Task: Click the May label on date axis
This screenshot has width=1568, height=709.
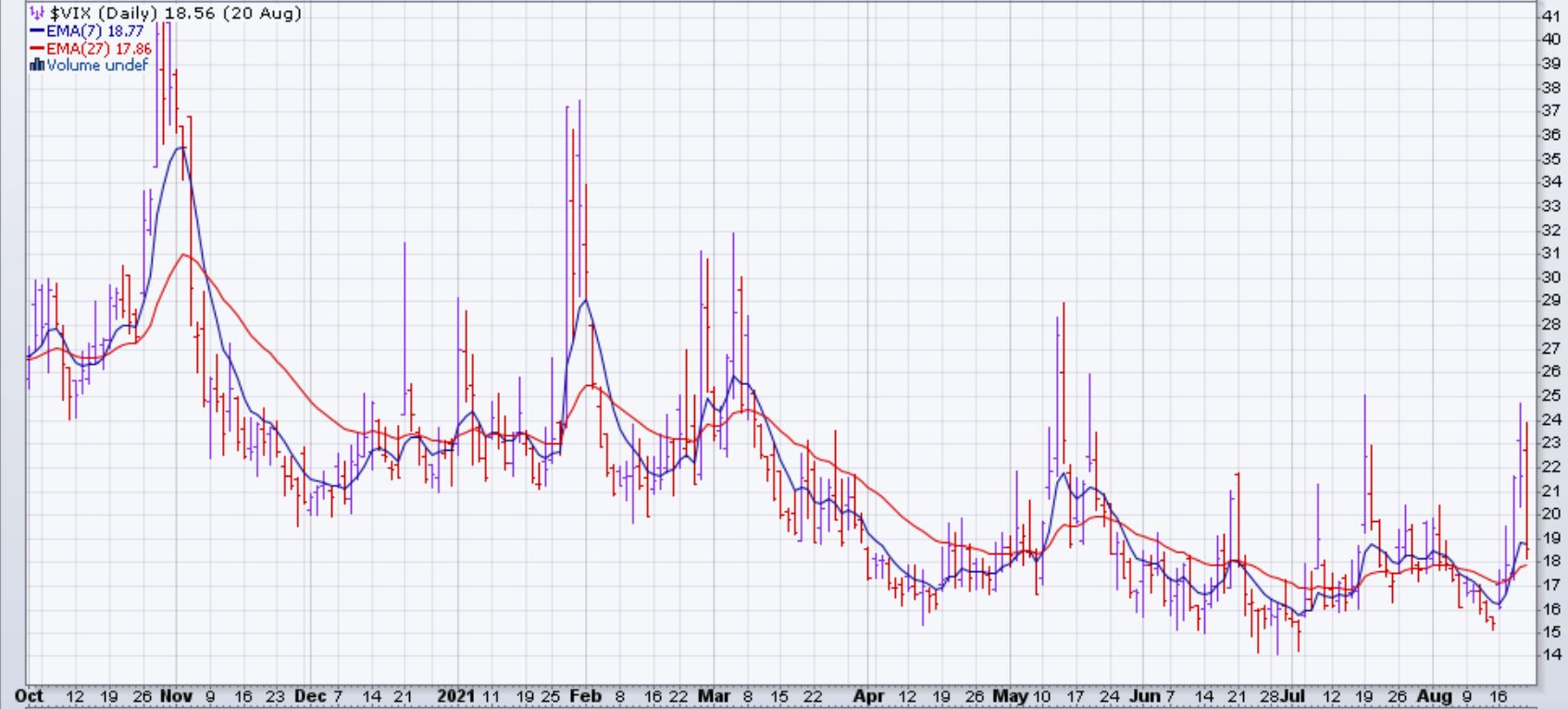Action: click(x=1010, y=696)
